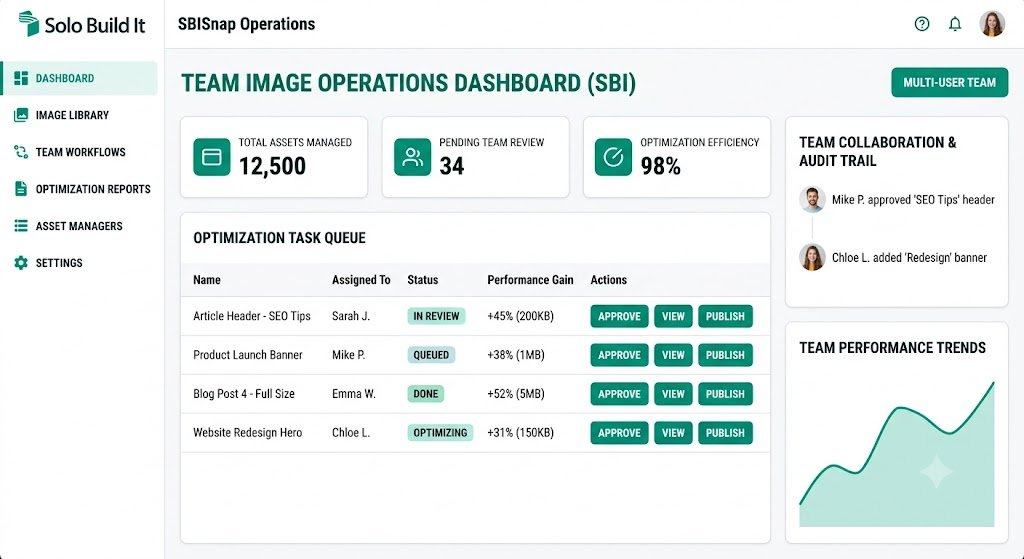Click the +45% (200KB) gain value
Screen dimensions: 1024x559
[520, 316]
